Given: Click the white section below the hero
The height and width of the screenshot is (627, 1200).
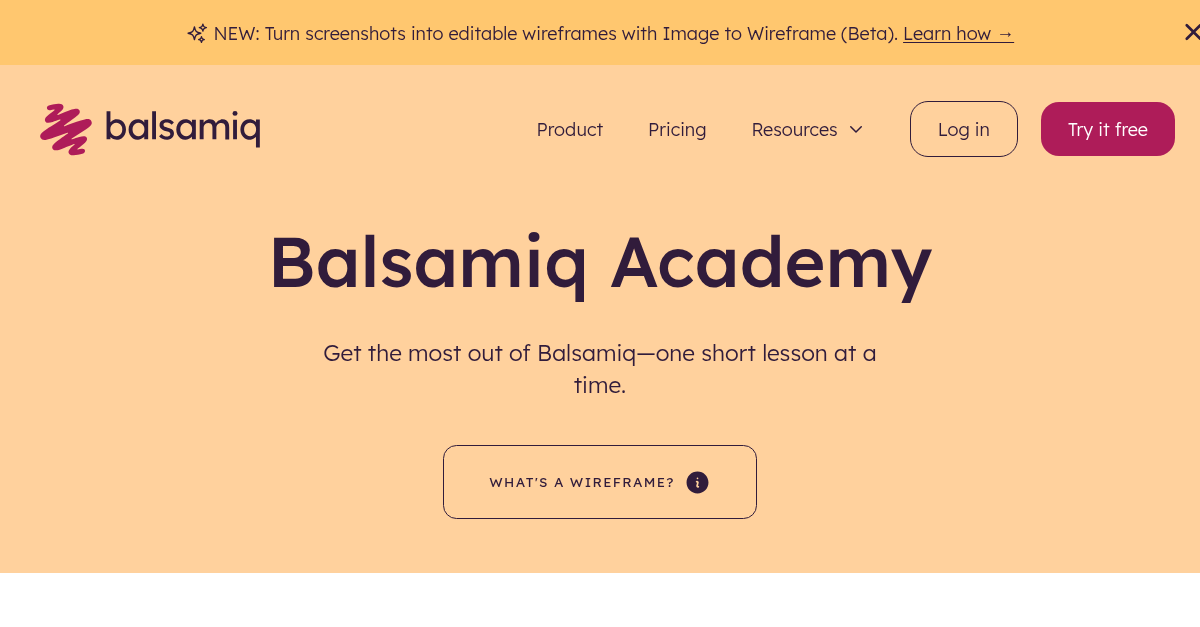Looking at the screenshot, I should pyautogui.click(x=600, y=600).
